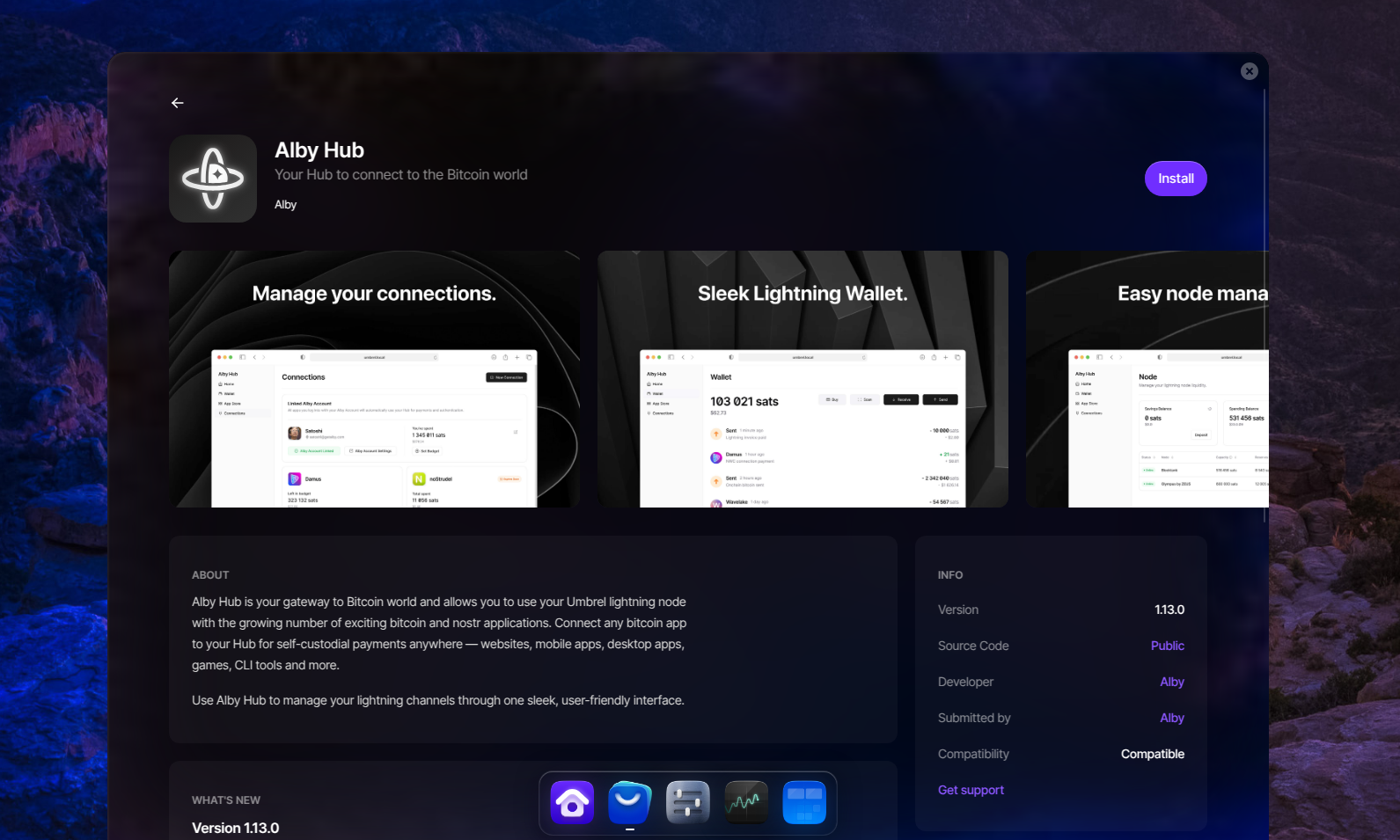This screenshot has width=1400, height=840.
Task: View the 'Manage your connections' screenshot
Action: click(374, 379)
